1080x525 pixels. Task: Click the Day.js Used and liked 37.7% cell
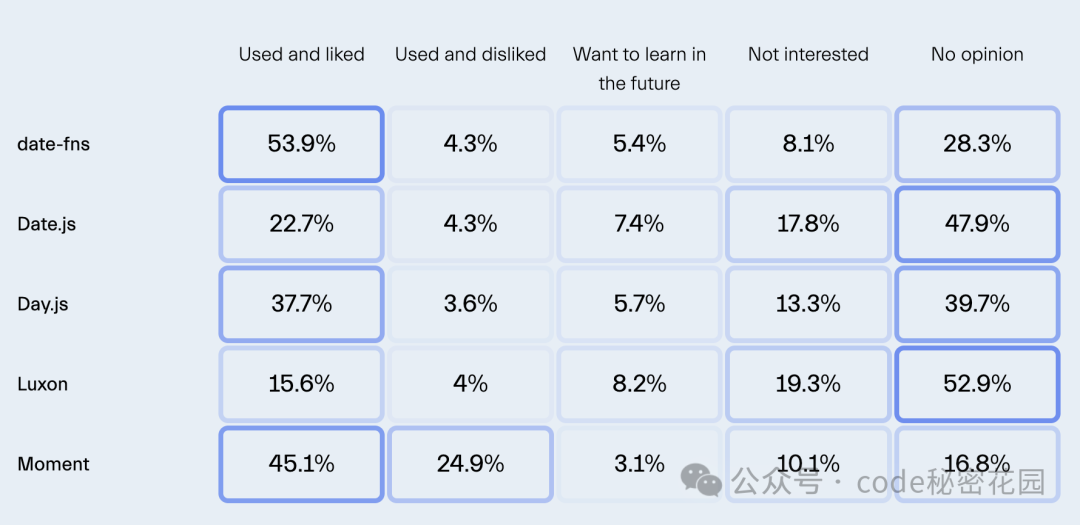(301, 304)
